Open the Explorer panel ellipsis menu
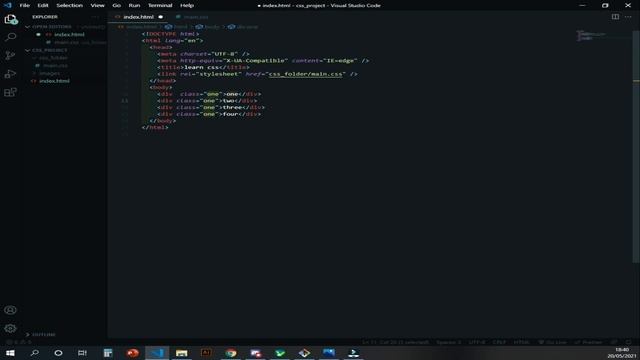Viewport: 640px width, 360px height. (96, 17)
